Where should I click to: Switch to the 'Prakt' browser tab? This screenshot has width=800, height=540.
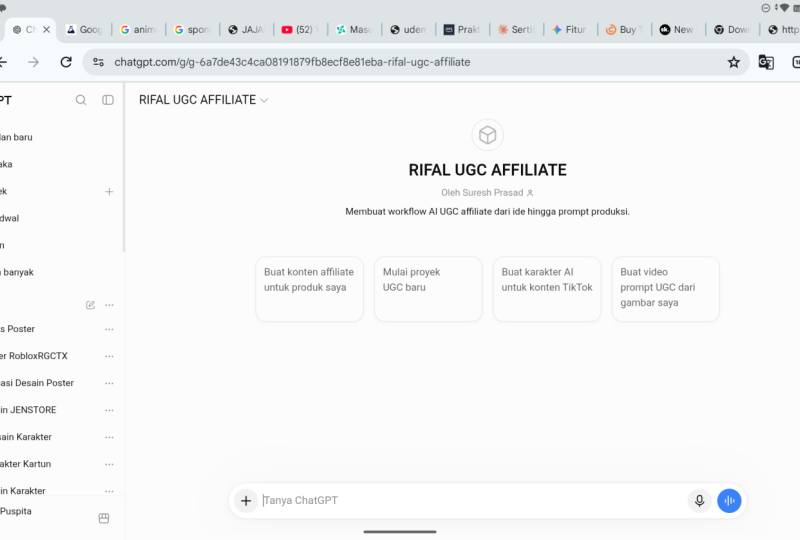463,30
